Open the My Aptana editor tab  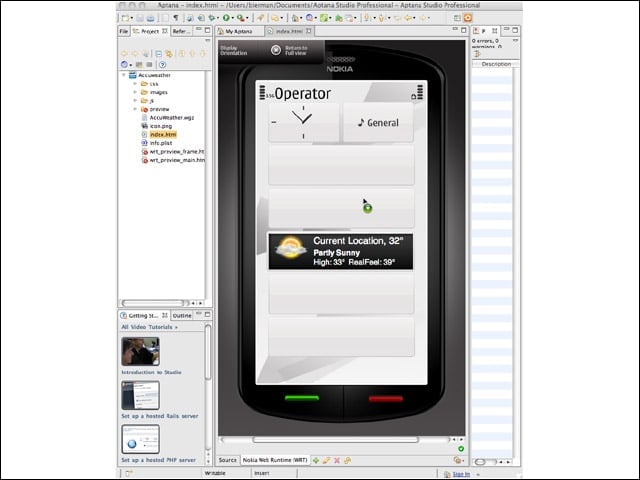(239, 31)
